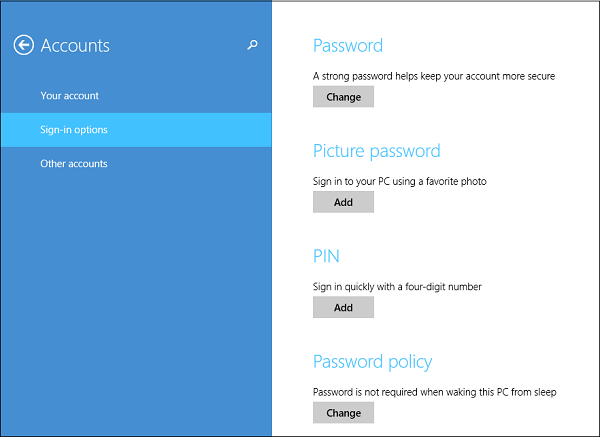Click the strong password description text
Viewport: 600px width, 437px height.
434,76
